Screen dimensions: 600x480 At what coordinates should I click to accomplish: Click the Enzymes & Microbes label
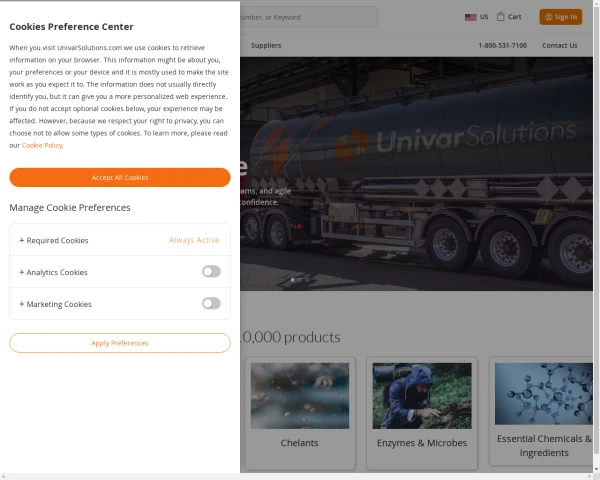coord(422,443)
